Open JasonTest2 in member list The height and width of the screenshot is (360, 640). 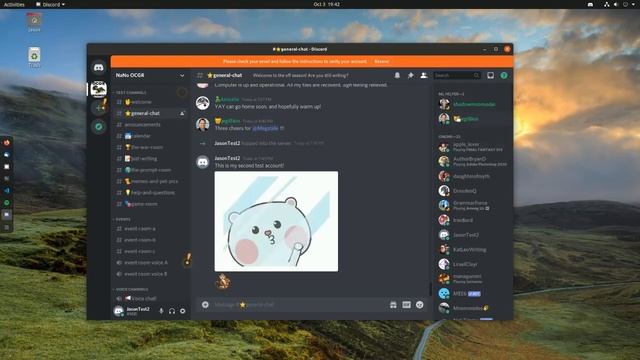tap(473, 235)
